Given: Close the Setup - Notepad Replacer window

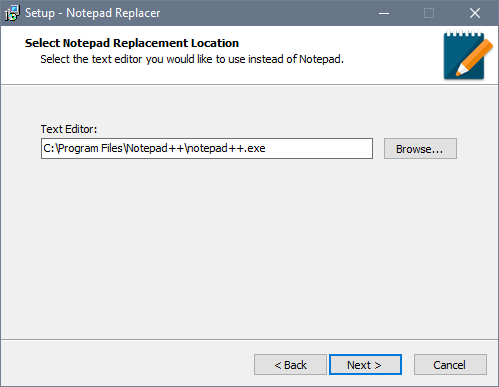Looking at the screenshot, I should [475, 13].
